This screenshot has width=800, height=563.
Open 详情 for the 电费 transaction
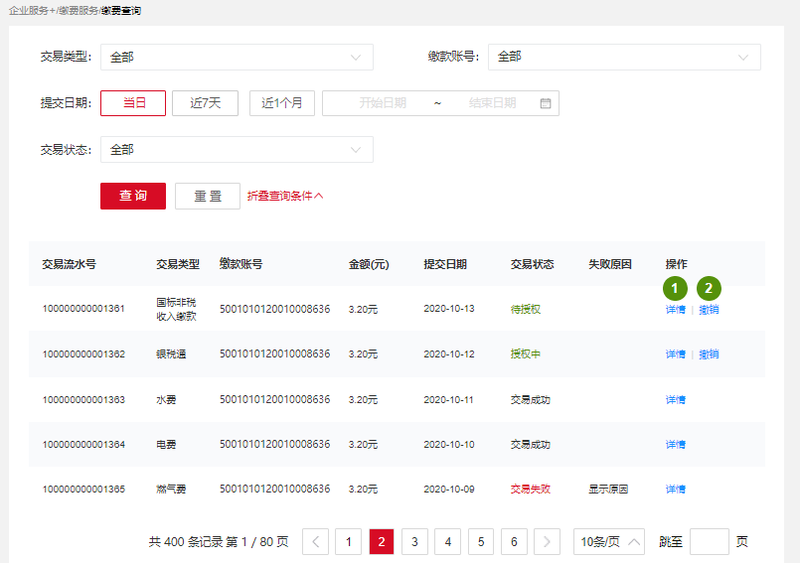pos(676,445)
